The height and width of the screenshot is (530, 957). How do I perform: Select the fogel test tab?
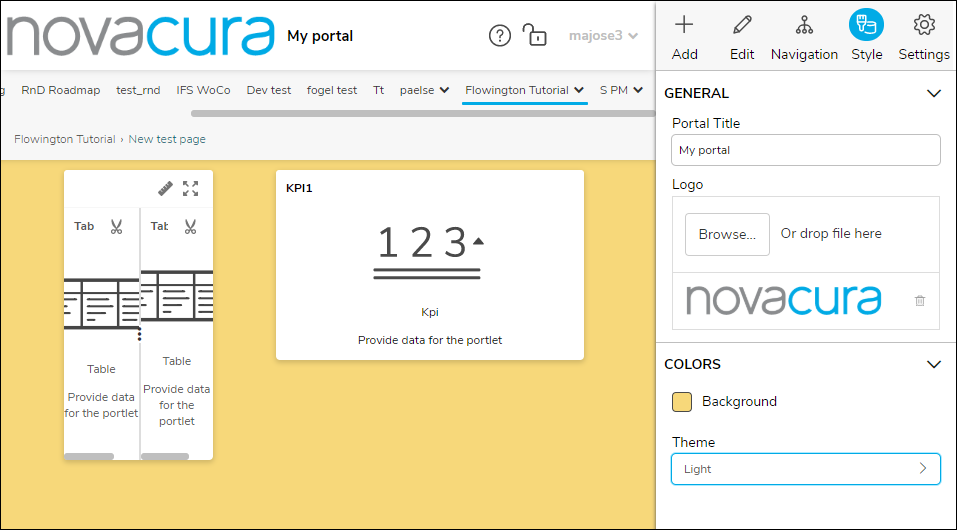332,90
